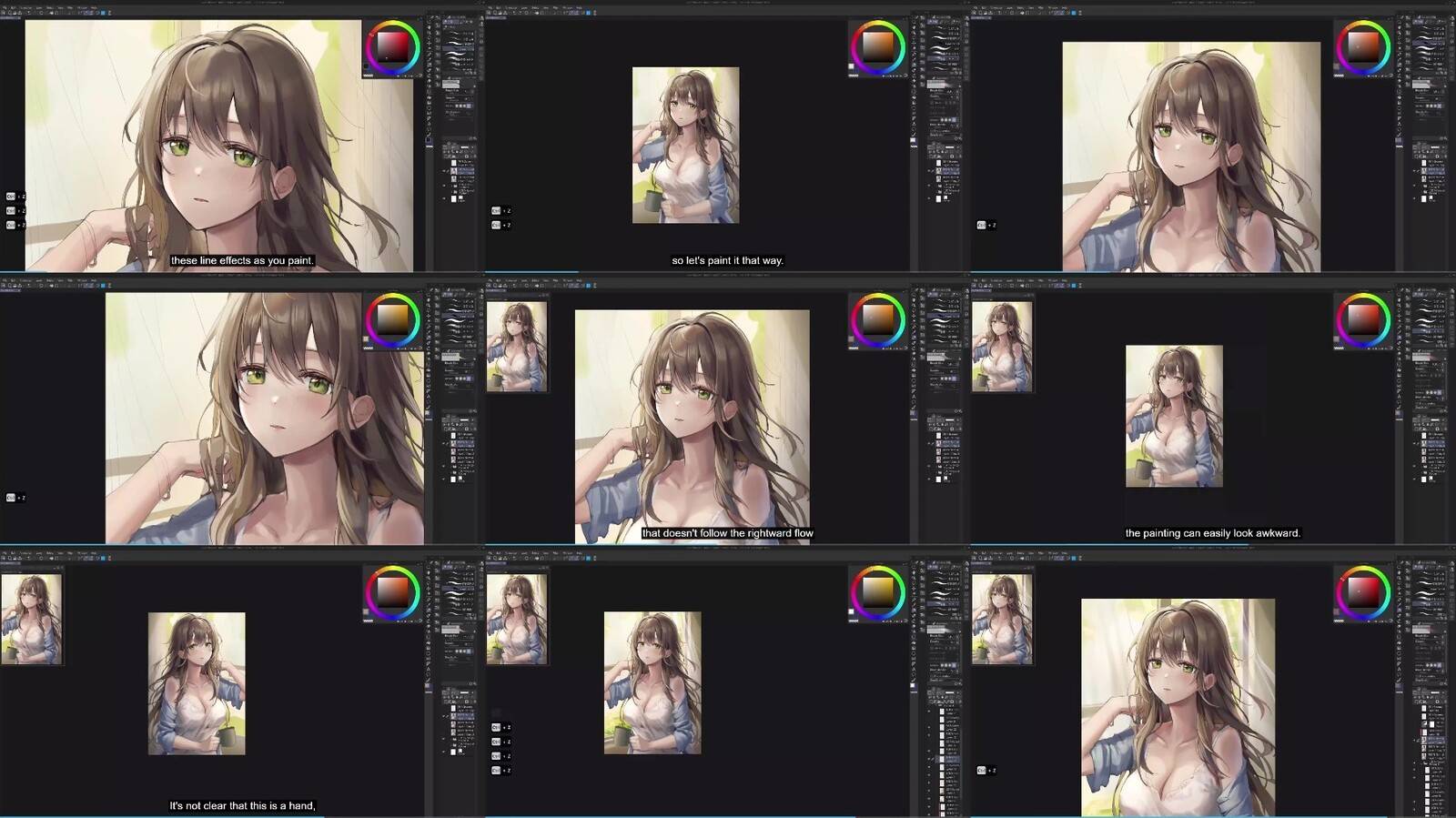The image size is (1456, 818).
Task: Open Window menu in 'these line effects' frame
Action: (83, 7)
